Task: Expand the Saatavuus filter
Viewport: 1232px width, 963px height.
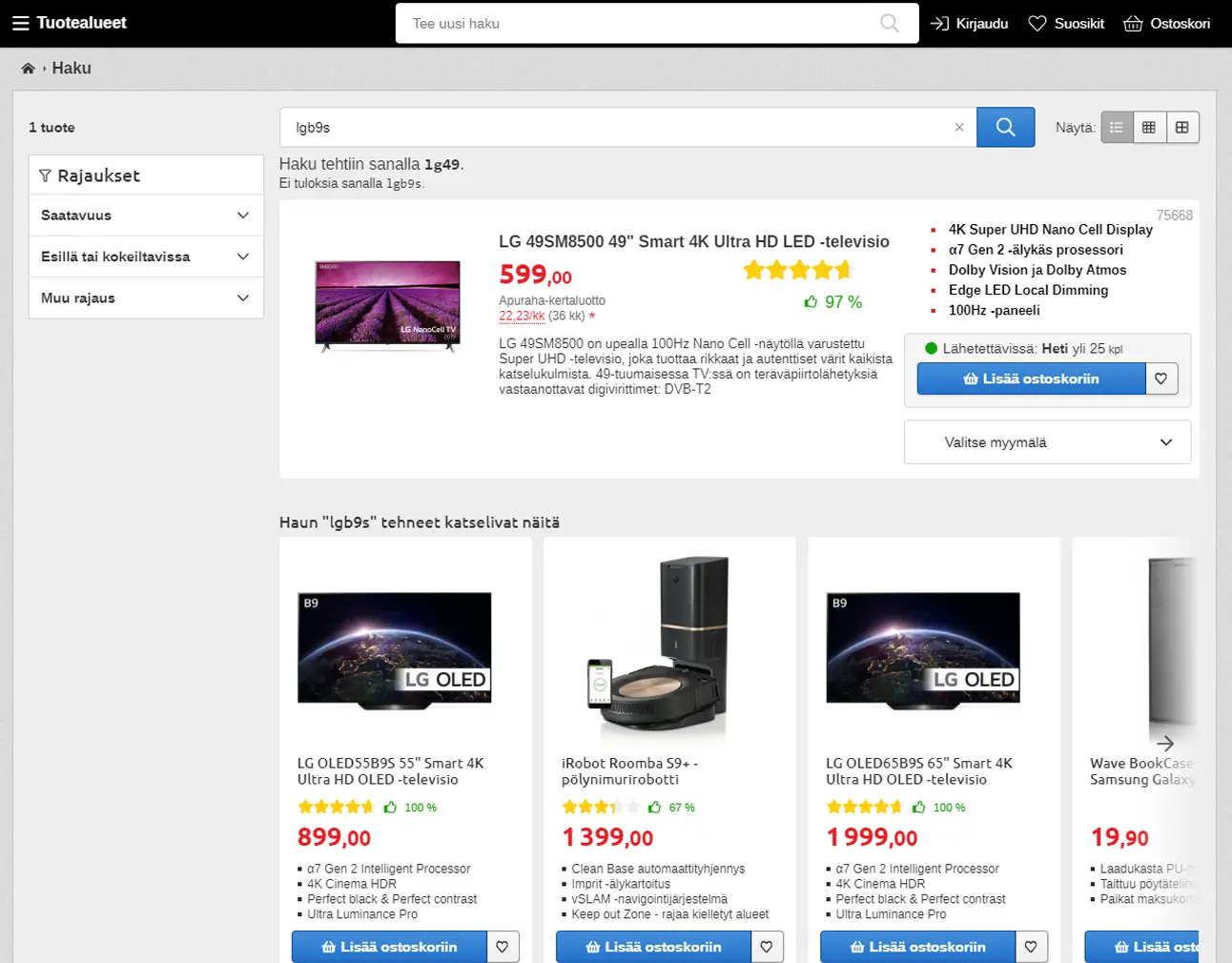Action: click(x=146, y=215)
